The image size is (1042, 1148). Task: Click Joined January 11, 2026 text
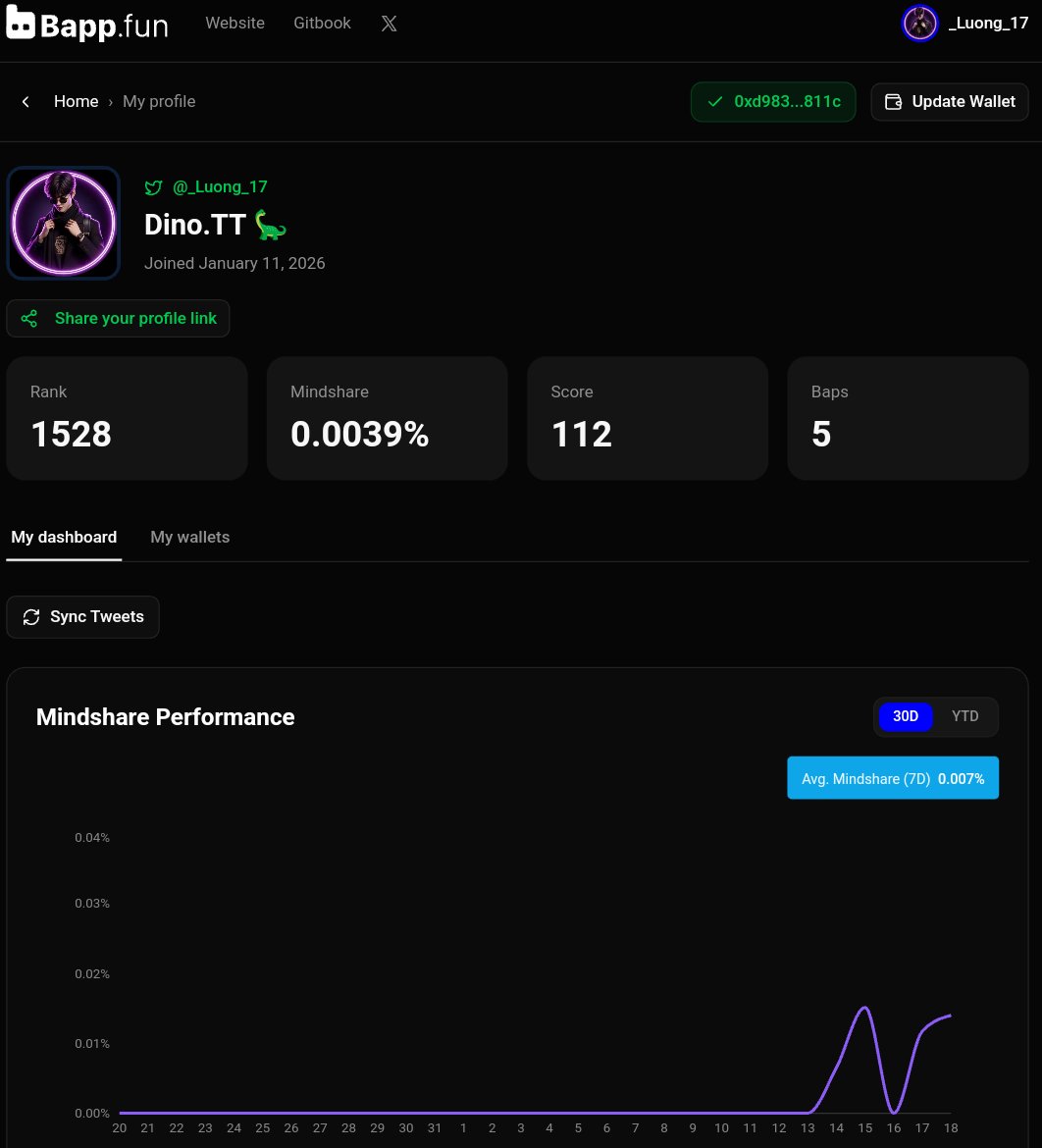tap(234, 264)
